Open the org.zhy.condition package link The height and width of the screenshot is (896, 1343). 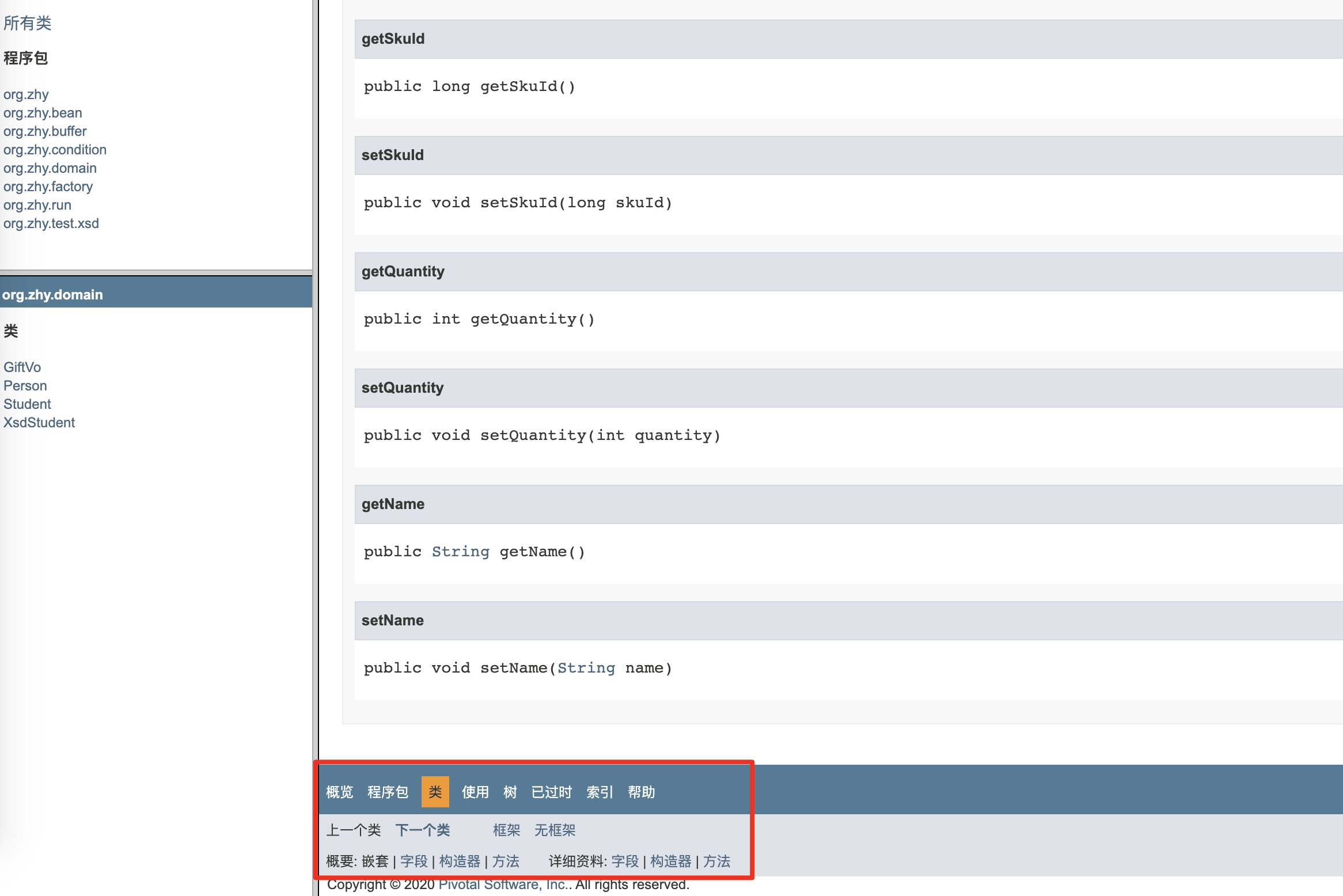(x=55, y=149)
